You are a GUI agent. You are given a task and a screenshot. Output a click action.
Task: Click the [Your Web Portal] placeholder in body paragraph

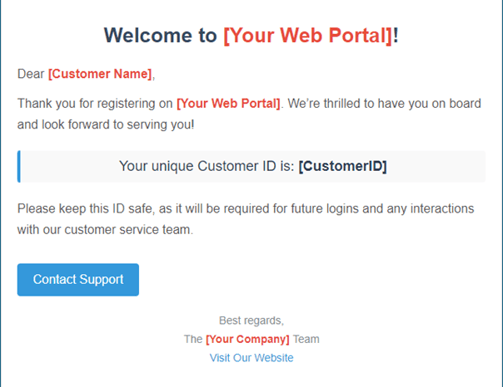228,103
